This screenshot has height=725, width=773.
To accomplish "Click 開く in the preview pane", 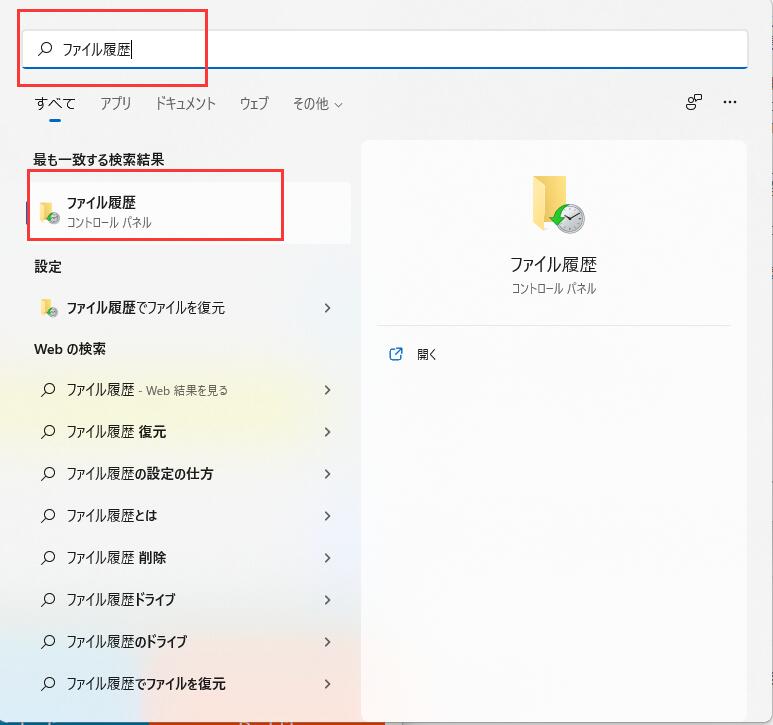I will (426, 354).
